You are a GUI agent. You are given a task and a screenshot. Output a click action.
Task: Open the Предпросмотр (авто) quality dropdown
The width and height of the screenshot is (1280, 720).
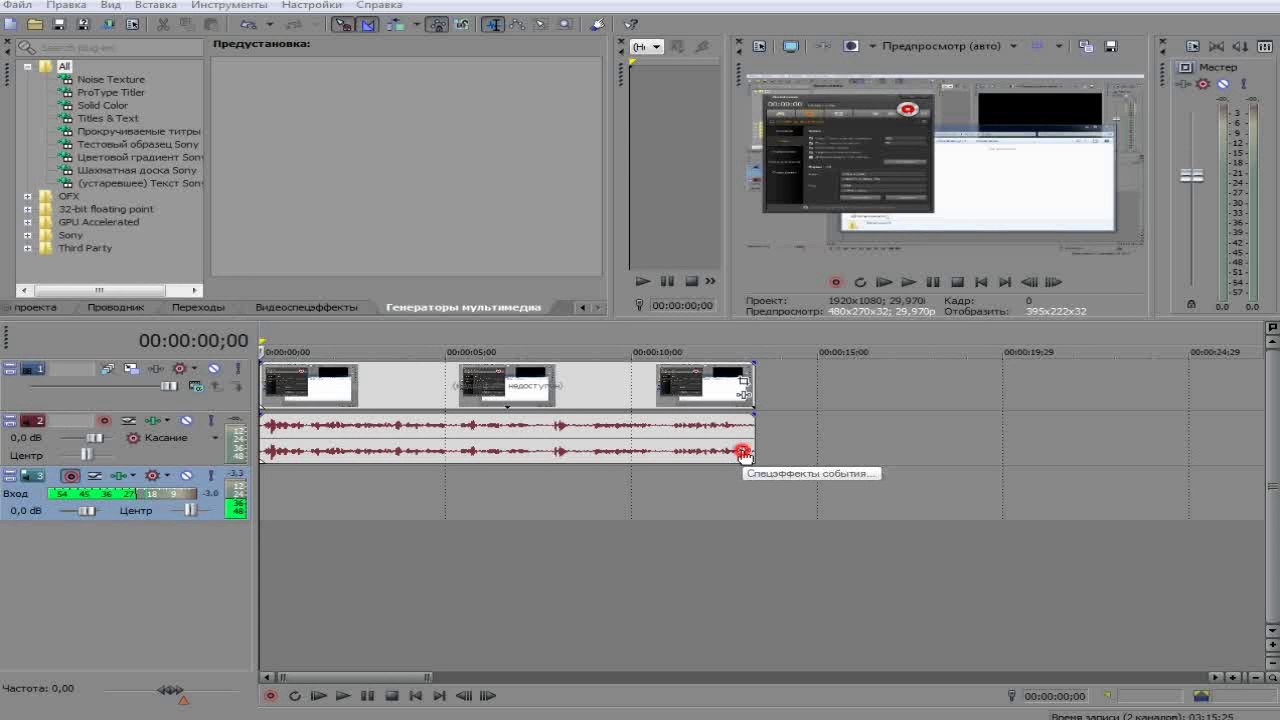(1013, 46)
